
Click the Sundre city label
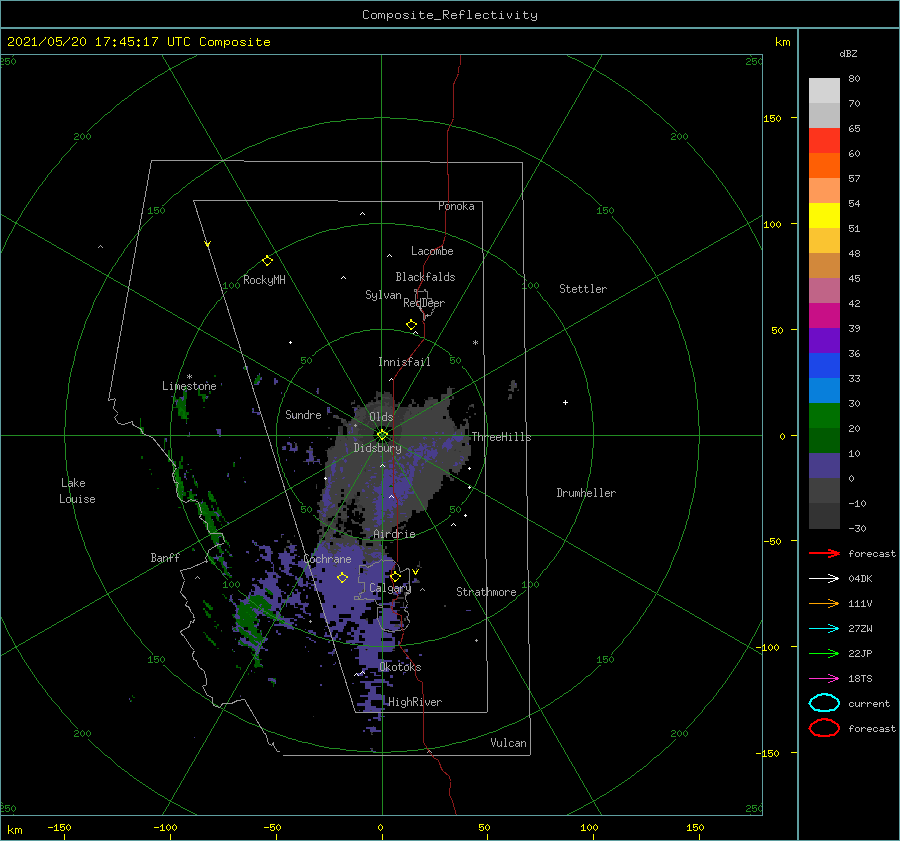pos(303,414)
